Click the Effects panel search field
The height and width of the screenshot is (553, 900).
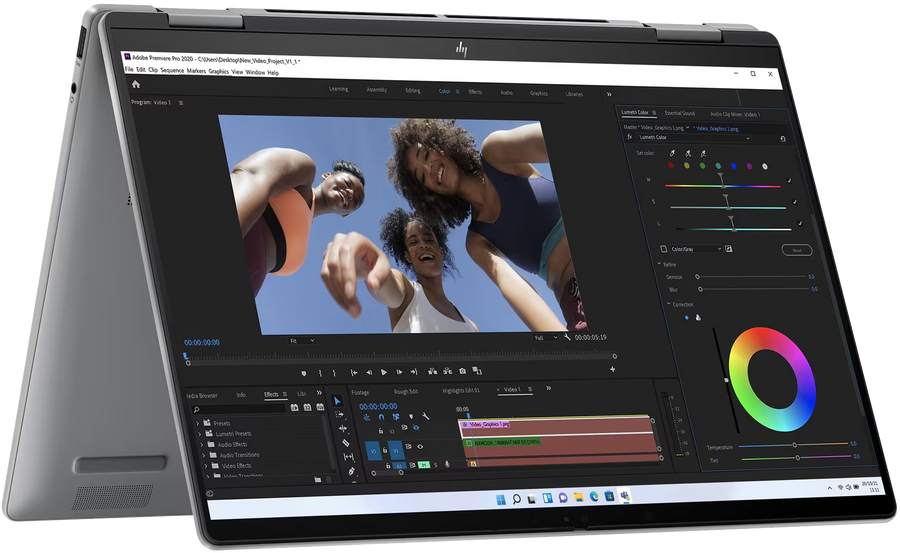point(239,409)
